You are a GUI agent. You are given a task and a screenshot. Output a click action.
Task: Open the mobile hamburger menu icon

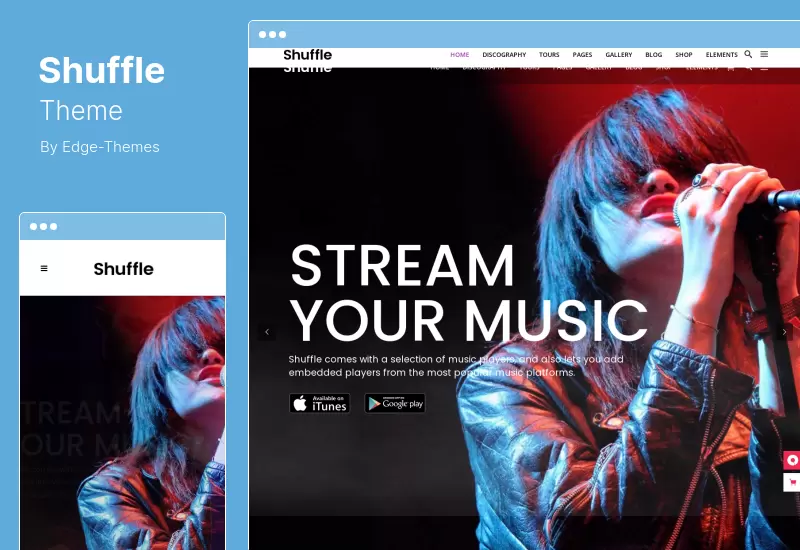(44, 268)
